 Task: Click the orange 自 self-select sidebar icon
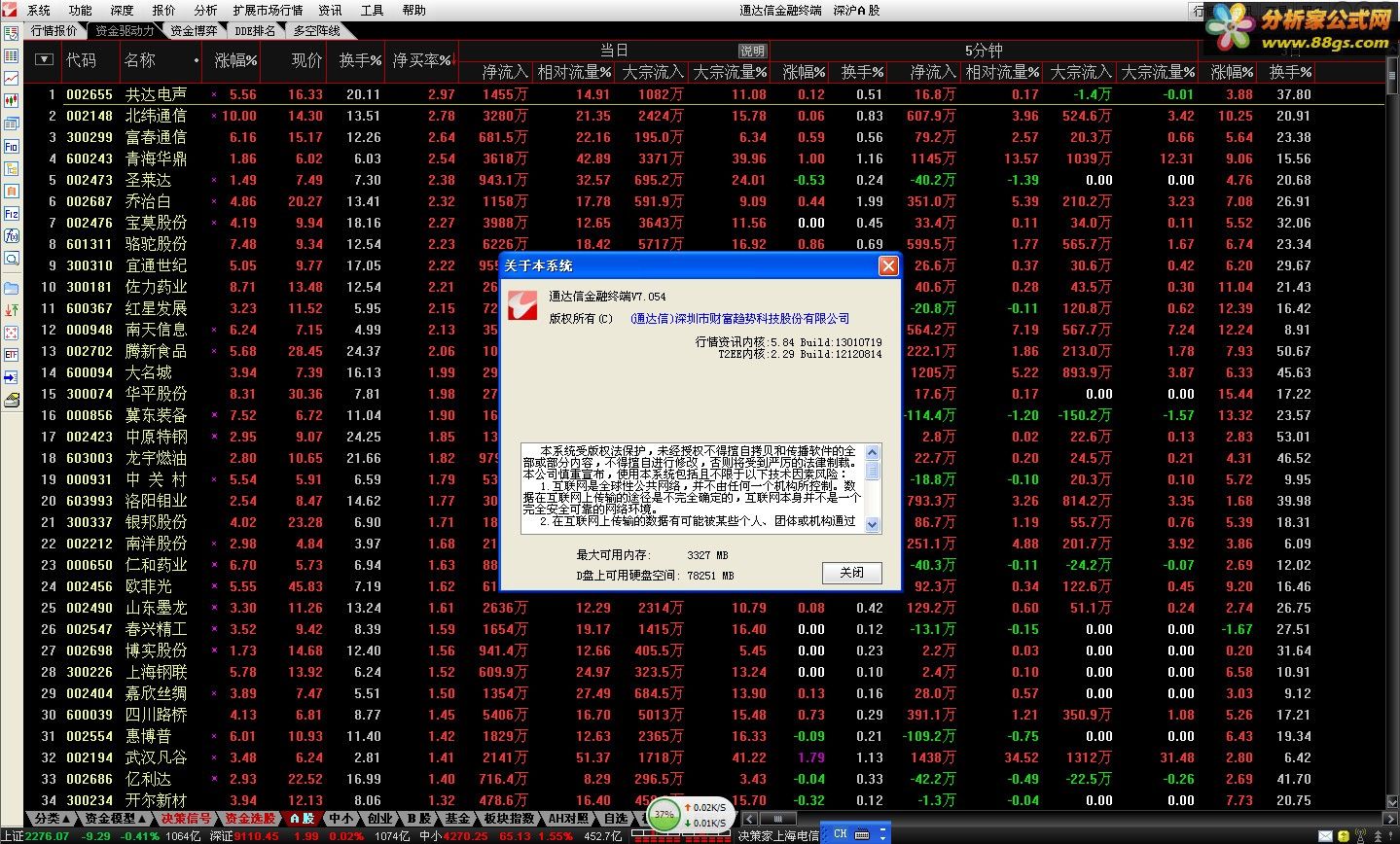(12, 191)
